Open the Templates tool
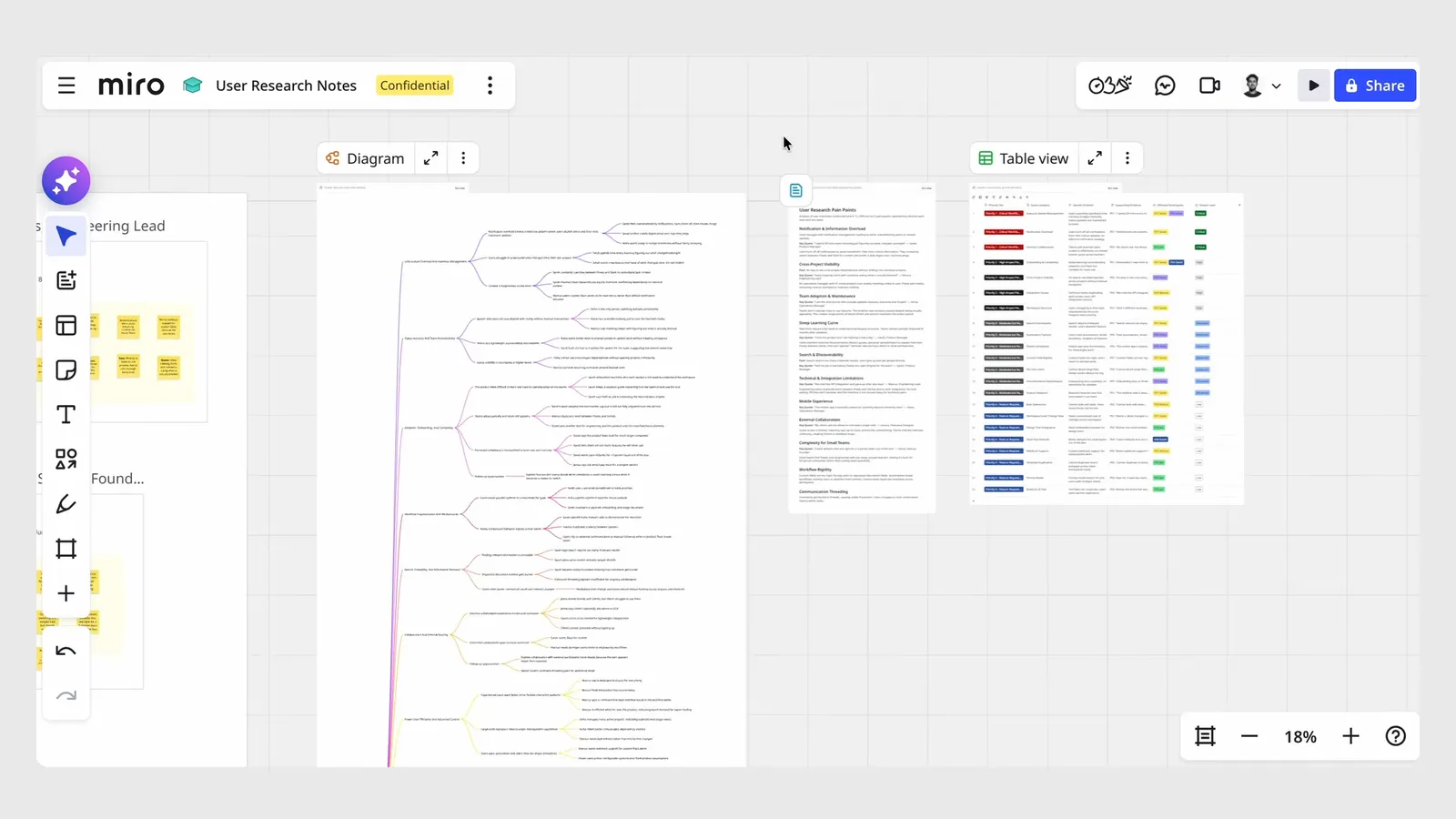This screenshot has height=819, width=1456. (x=66, y=325)
